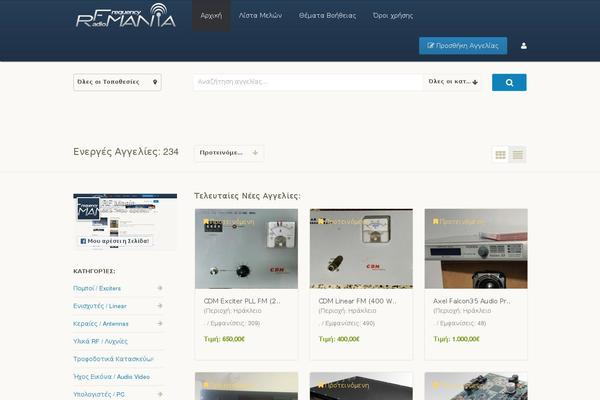Open CDM Exciter PLL FM listing title
This screenshot has height=400, width=600.
(x=242, y=301)
